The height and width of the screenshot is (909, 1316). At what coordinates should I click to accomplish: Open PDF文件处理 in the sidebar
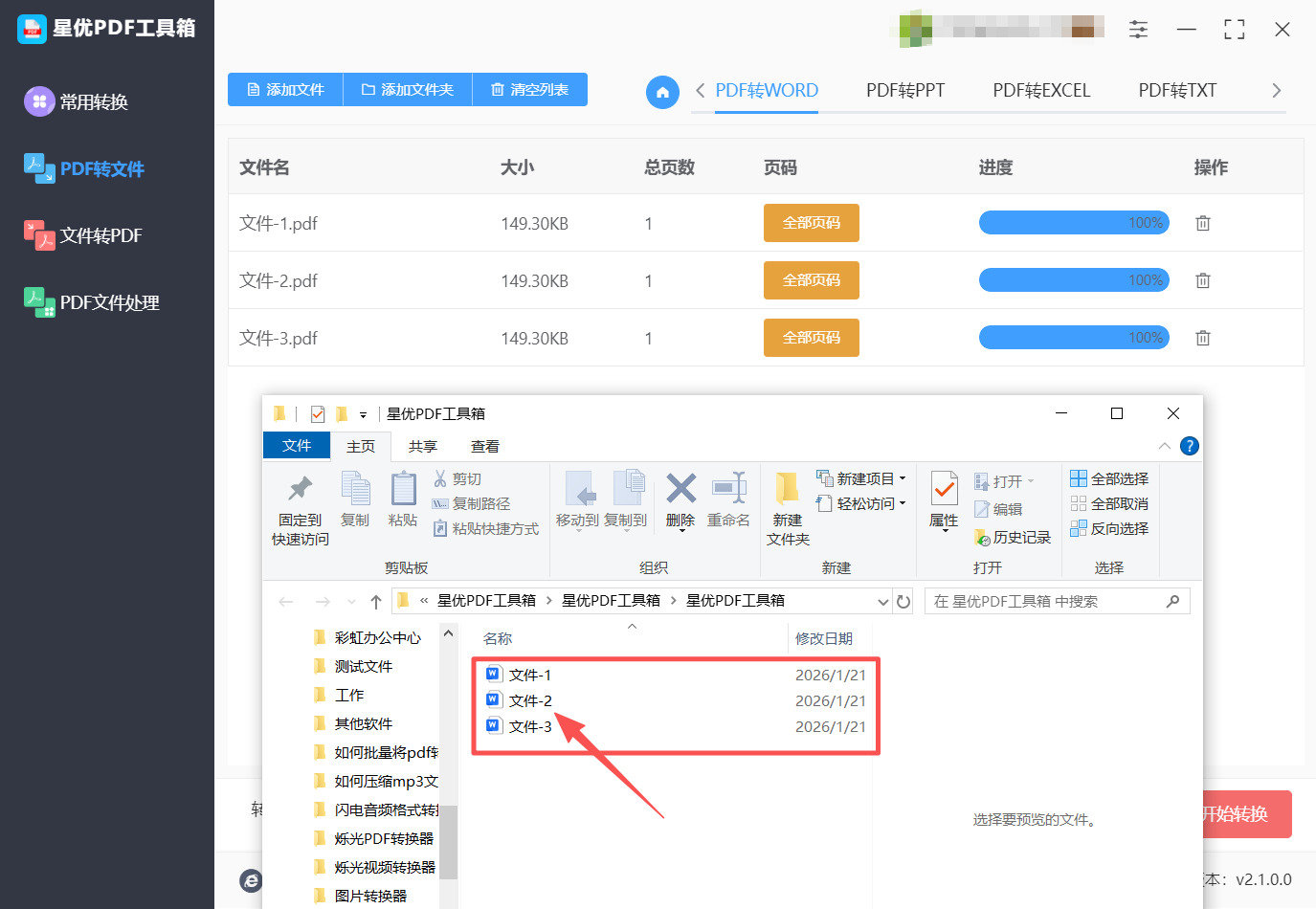point(92,302)
